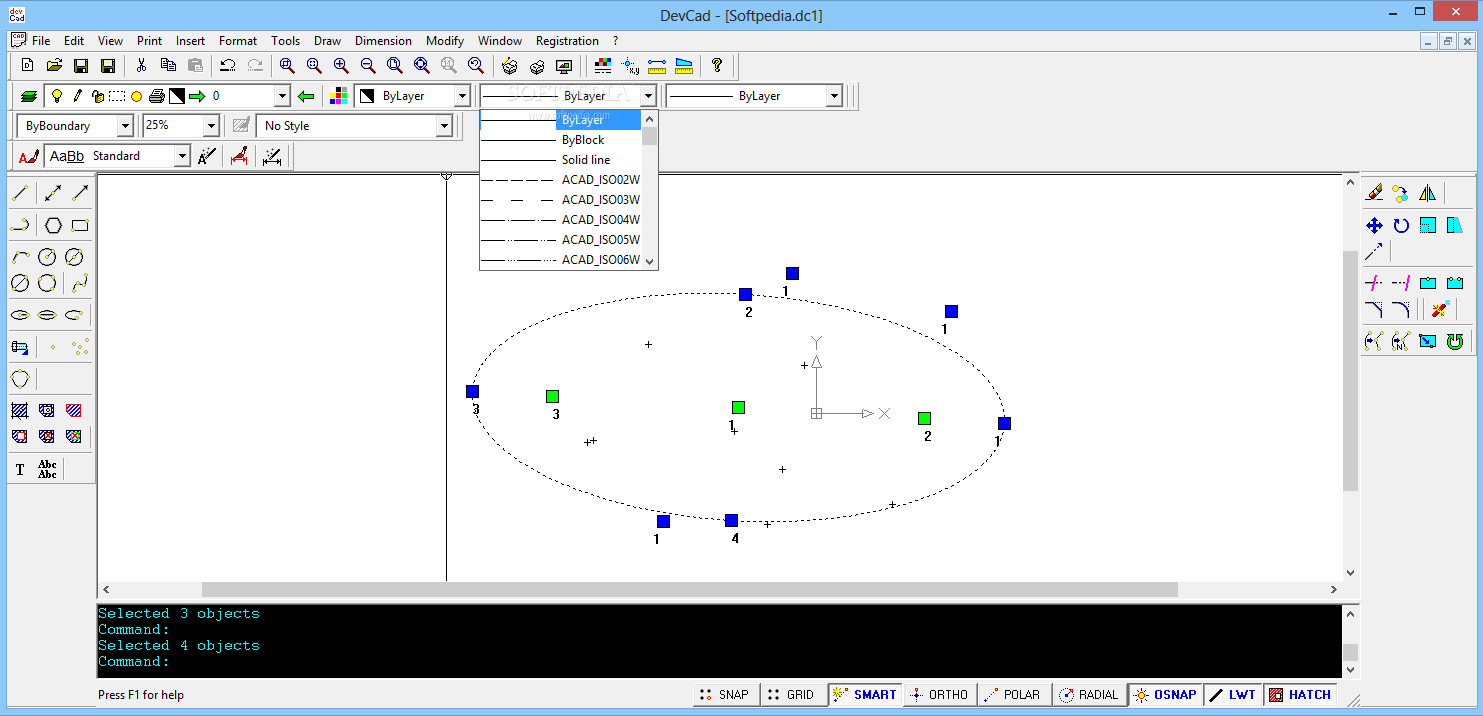The image size is (1483, 716).
Task: Select the Text 'T' tool
Action: pos(20,469)
